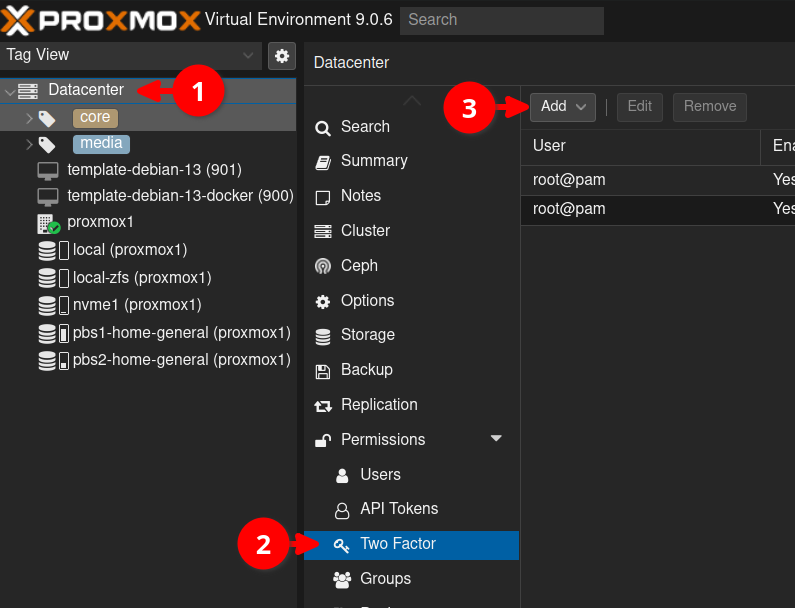This screenshot has width=795, height=608.
Task: Open the Cluster menu item
Action: pos(411,231)
